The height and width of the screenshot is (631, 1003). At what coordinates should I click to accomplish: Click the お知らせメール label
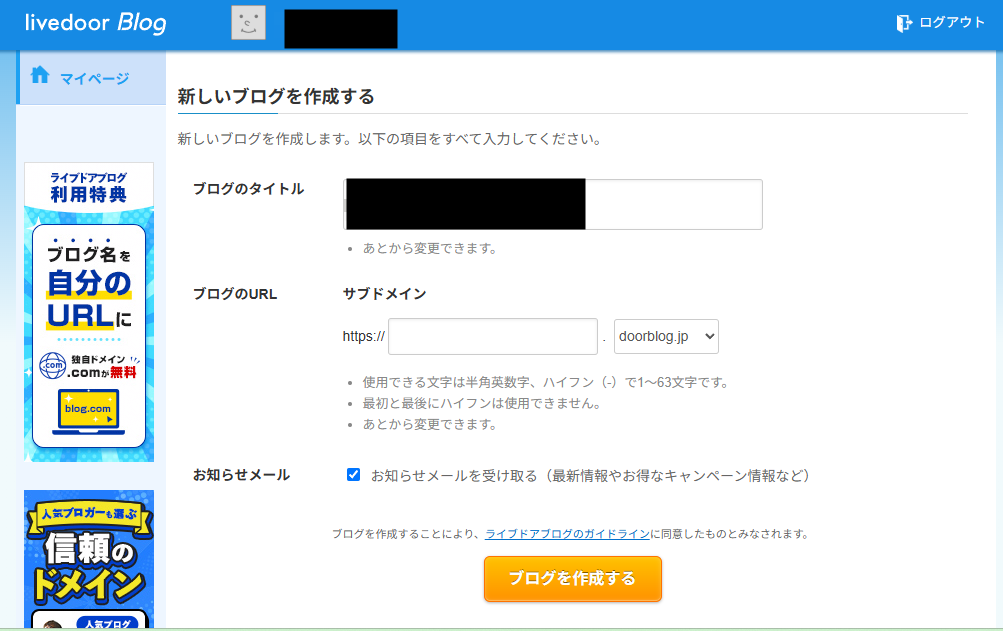241,475
